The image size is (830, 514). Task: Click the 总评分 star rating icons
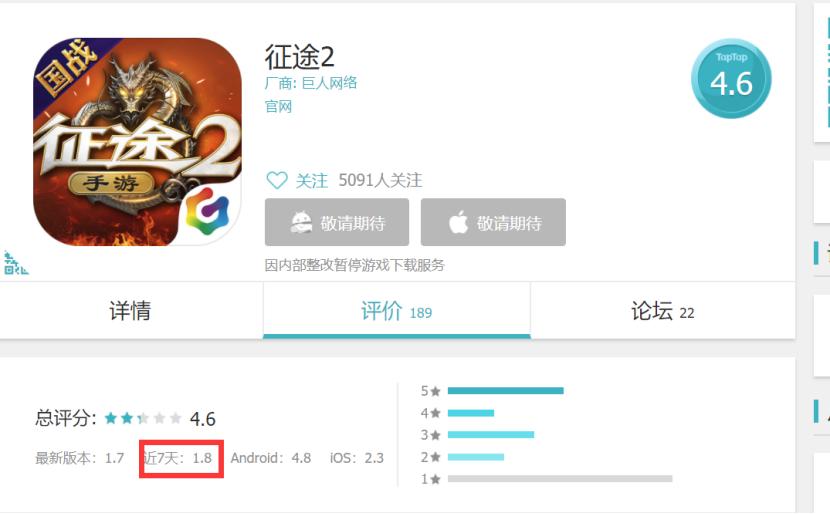coord(143,419)
